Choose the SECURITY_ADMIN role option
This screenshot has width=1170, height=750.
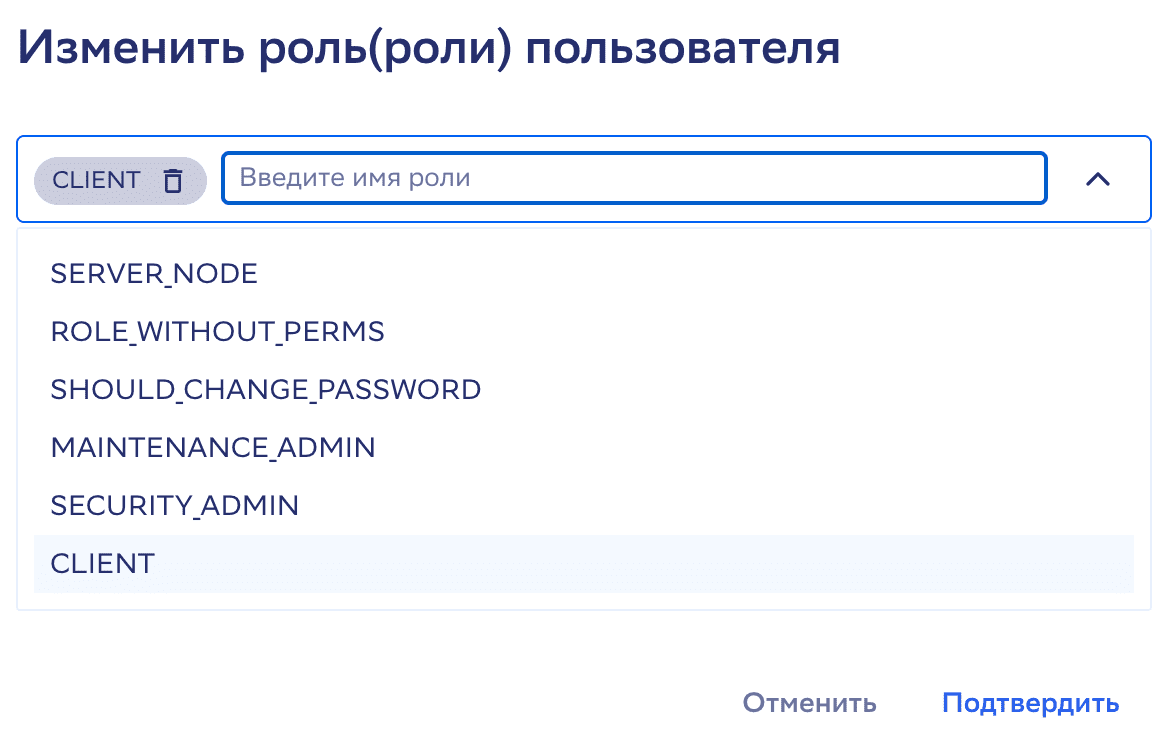tap(175, 505)
